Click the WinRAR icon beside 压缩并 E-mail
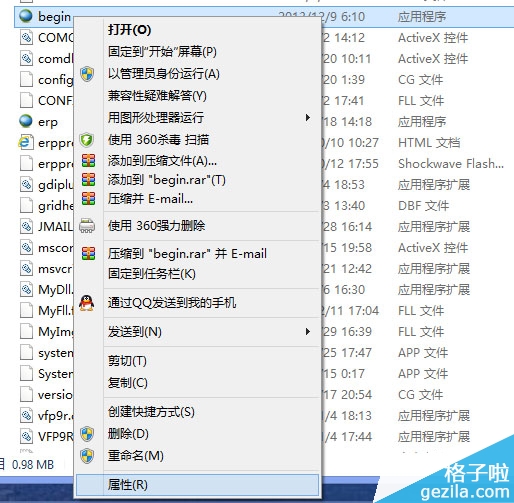 (x=88, y=199)
